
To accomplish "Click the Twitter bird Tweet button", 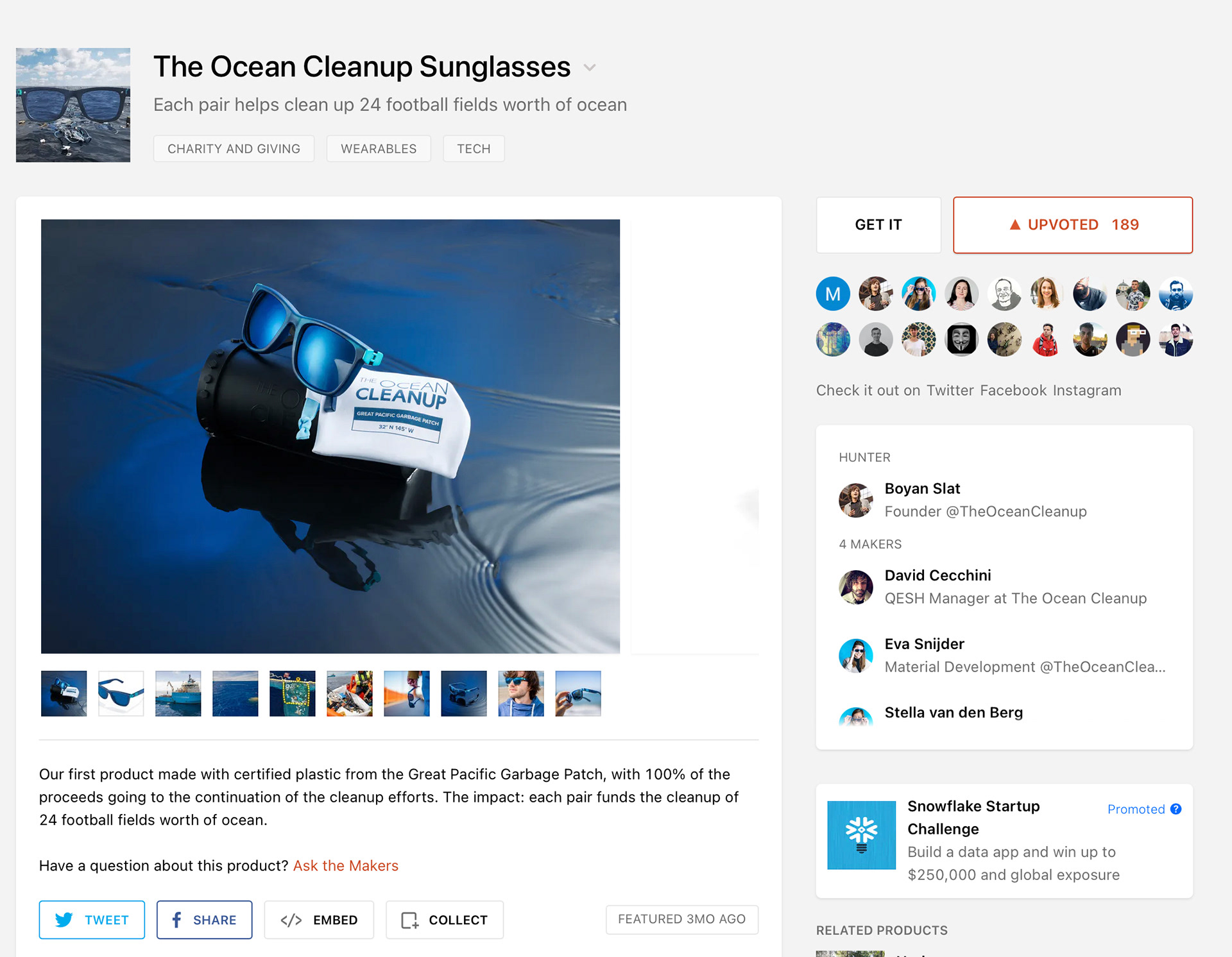I will point(92,920).
